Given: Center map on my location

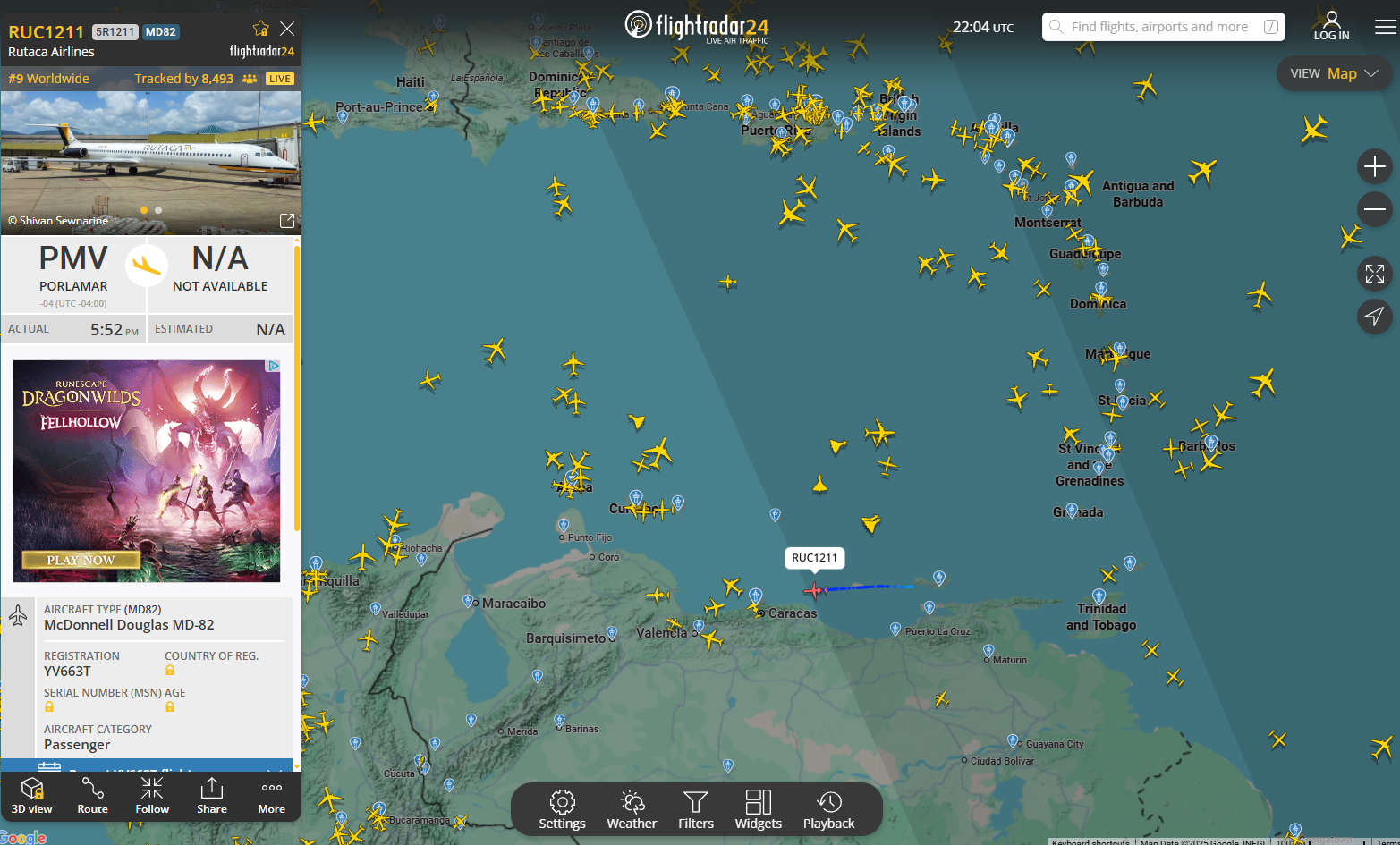Looking at the screenshot, I should pyautogui.click(x=1375, y=316).
